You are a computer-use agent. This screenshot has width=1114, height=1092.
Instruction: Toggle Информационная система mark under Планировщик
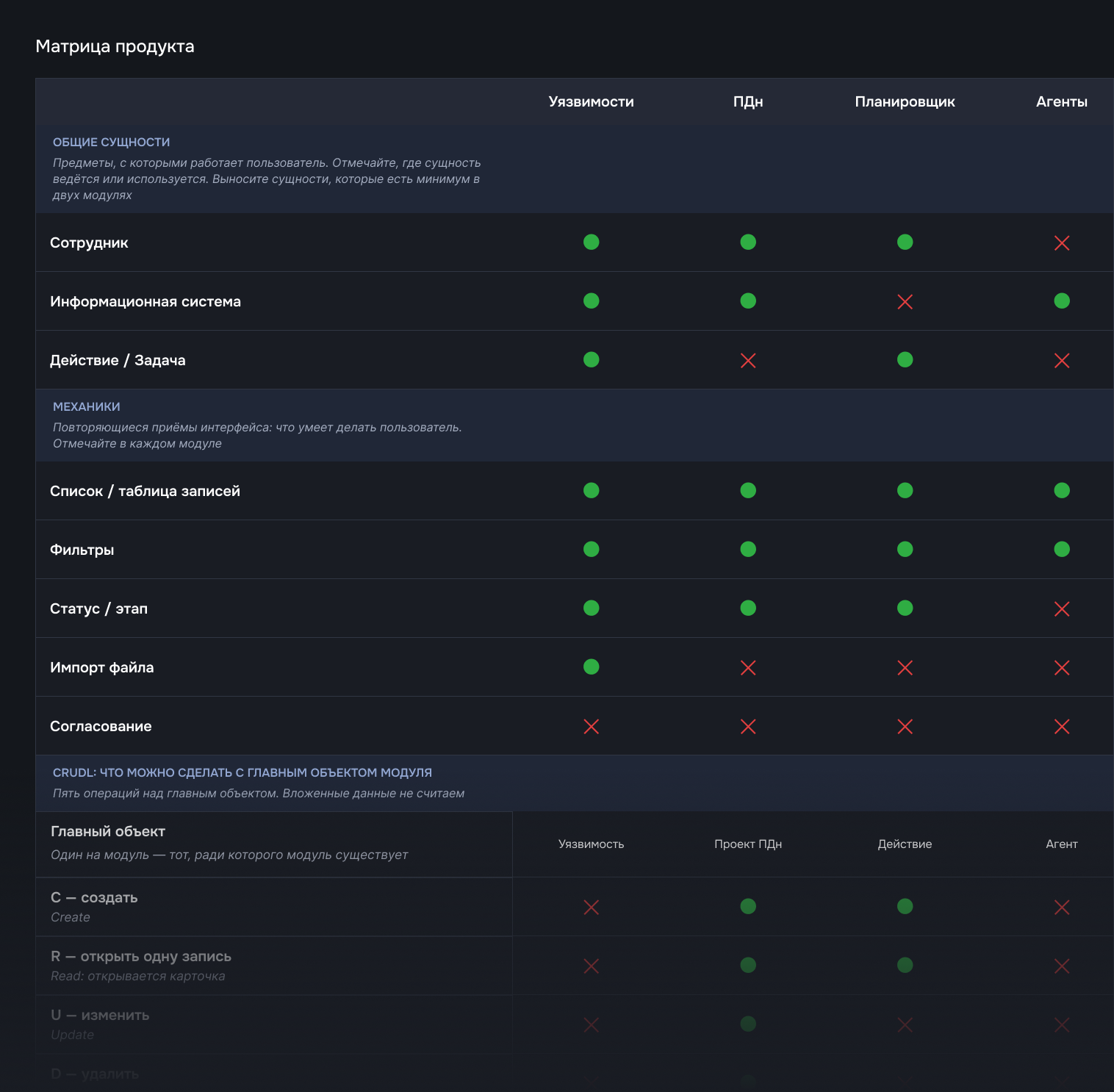coord(905,301)
